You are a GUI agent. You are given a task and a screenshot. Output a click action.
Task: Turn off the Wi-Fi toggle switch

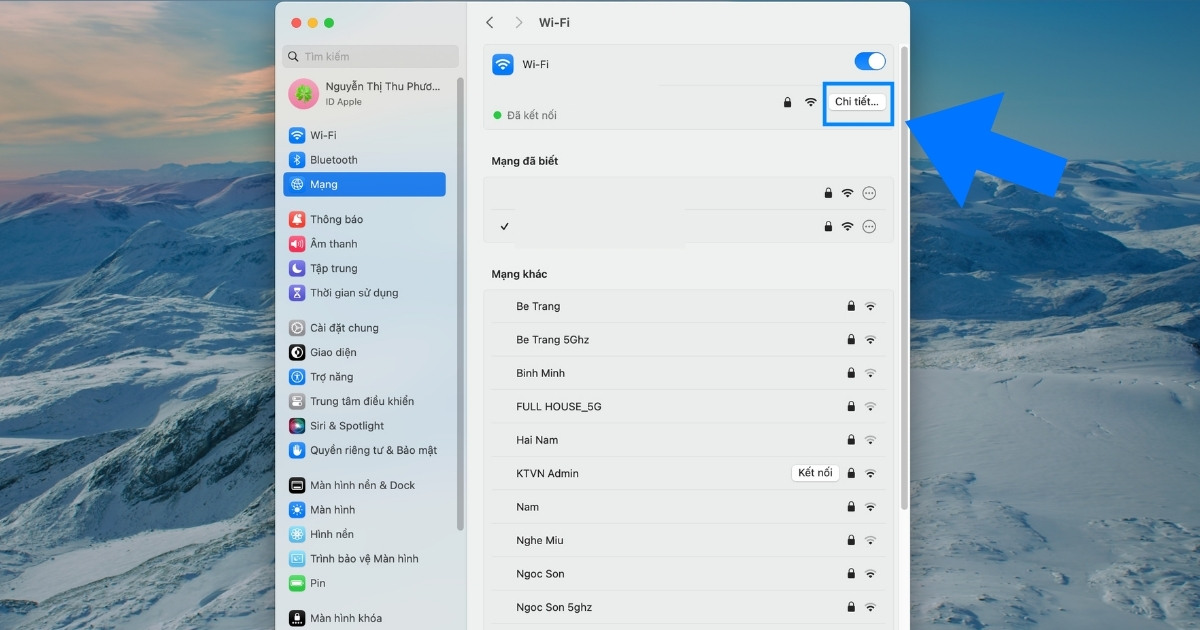[x=869, y=61]
